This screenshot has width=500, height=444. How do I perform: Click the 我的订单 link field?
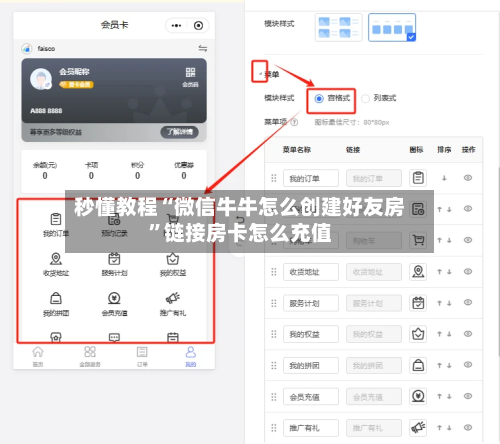374,178
